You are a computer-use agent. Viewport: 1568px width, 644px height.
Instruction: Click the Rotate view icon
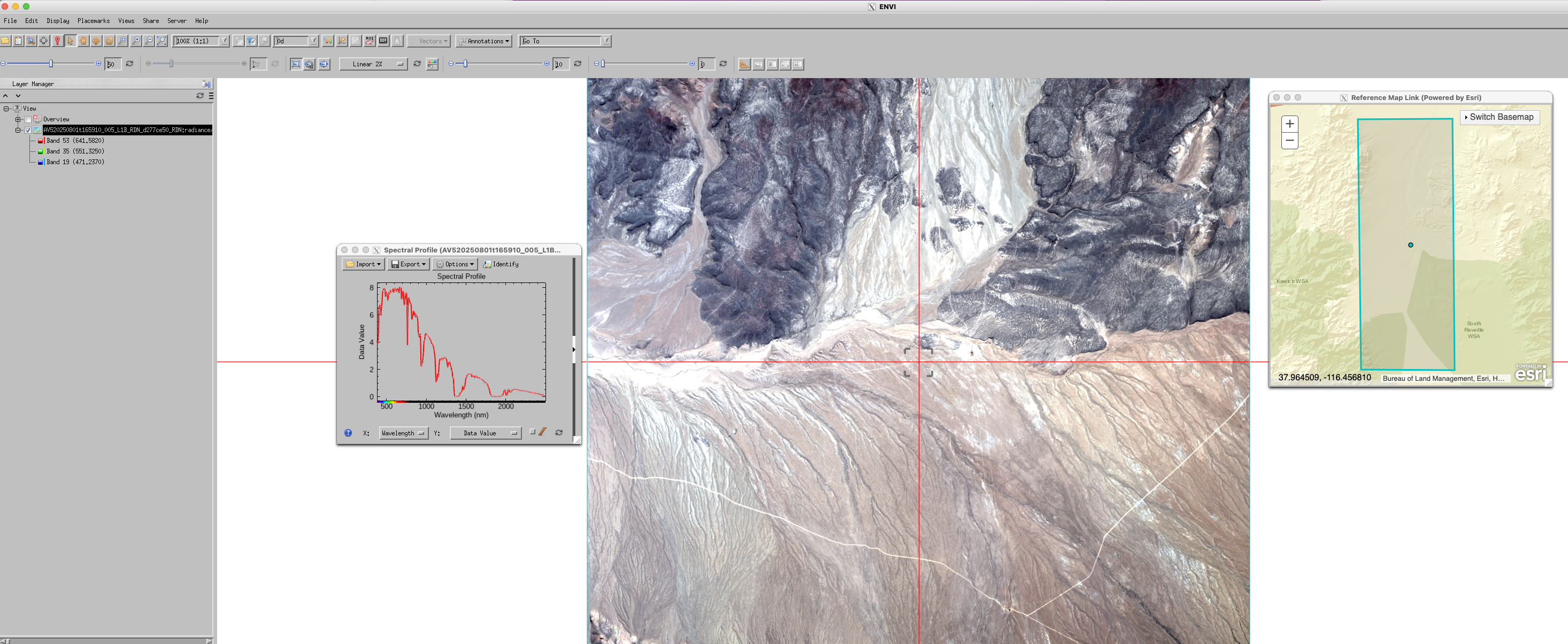pos(109,41)
